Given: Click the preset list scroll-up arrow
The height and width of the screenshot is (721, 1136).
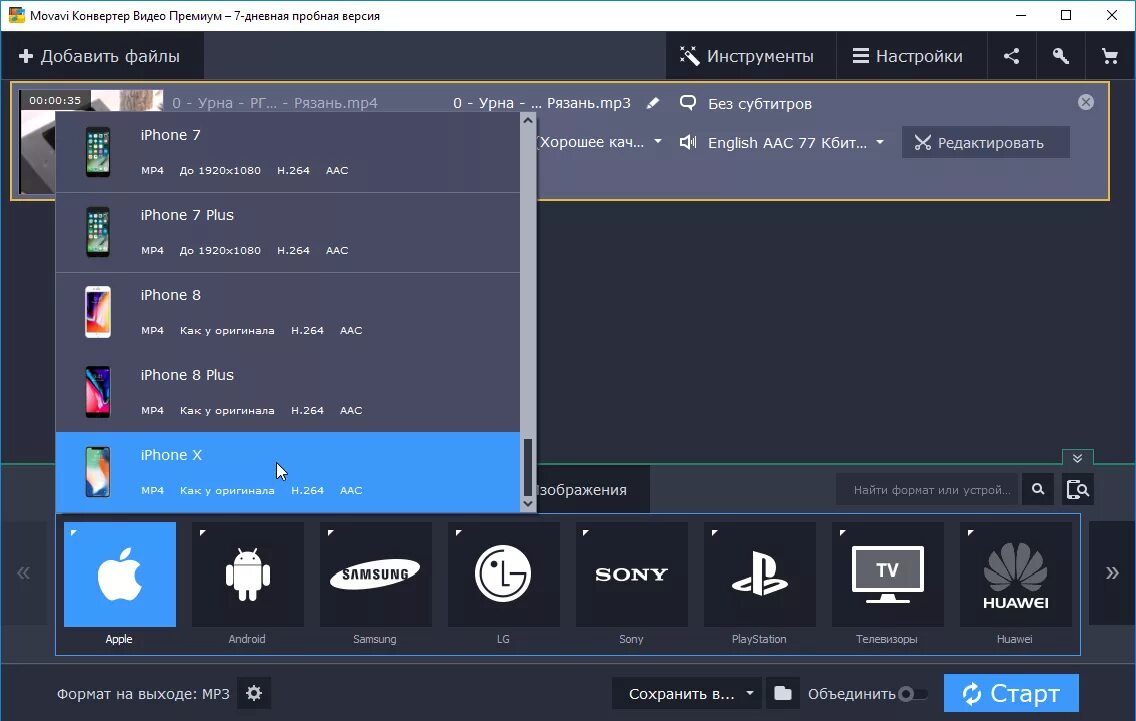Looking at the screenshot, I should tap(528, 120).
